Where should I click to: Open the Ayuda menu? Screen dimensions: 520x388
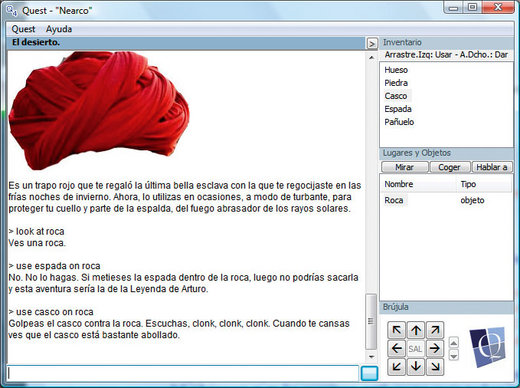tap(59, 29)
